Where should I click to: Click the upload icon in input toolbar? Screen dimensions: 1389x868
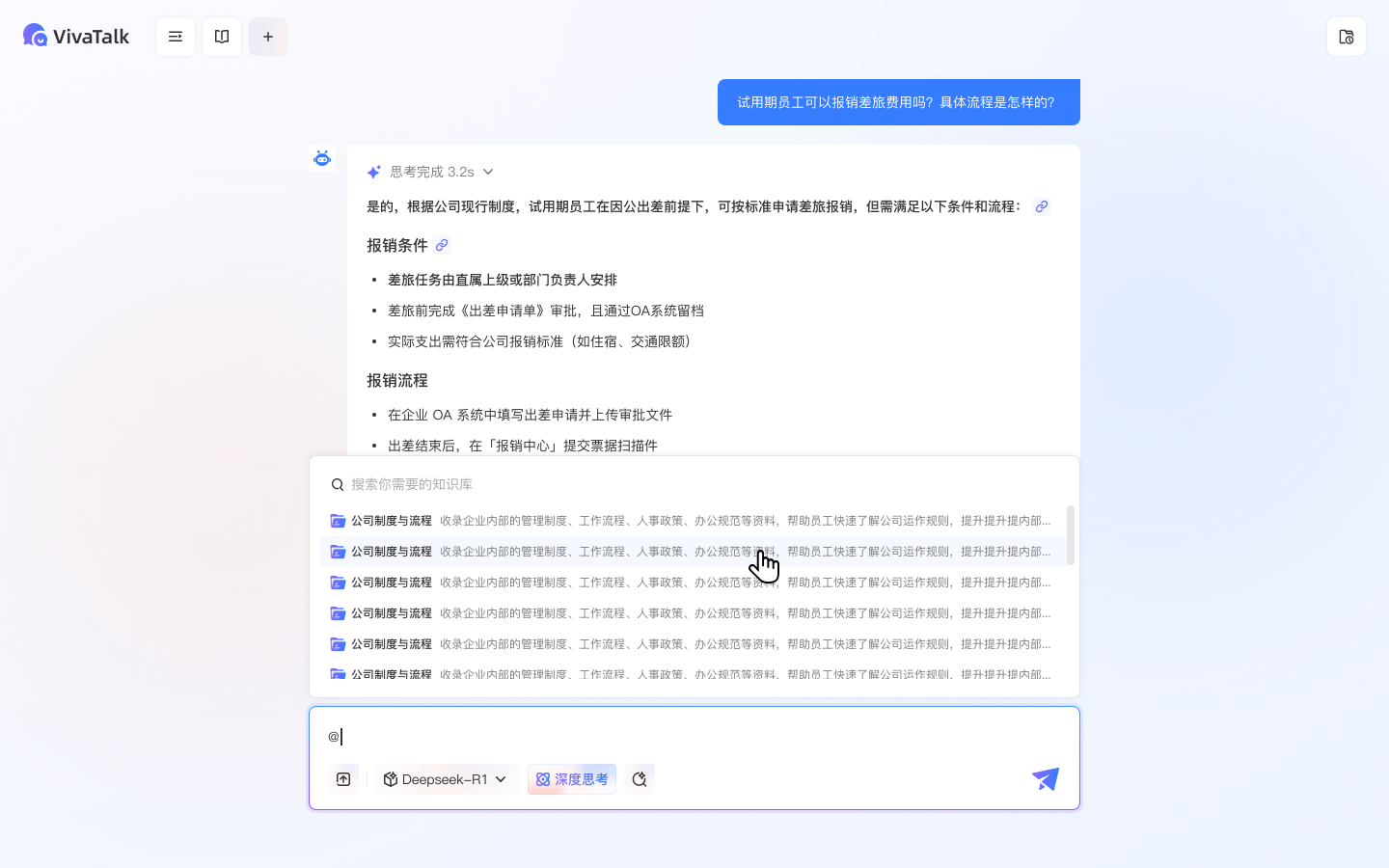point(343,779)
